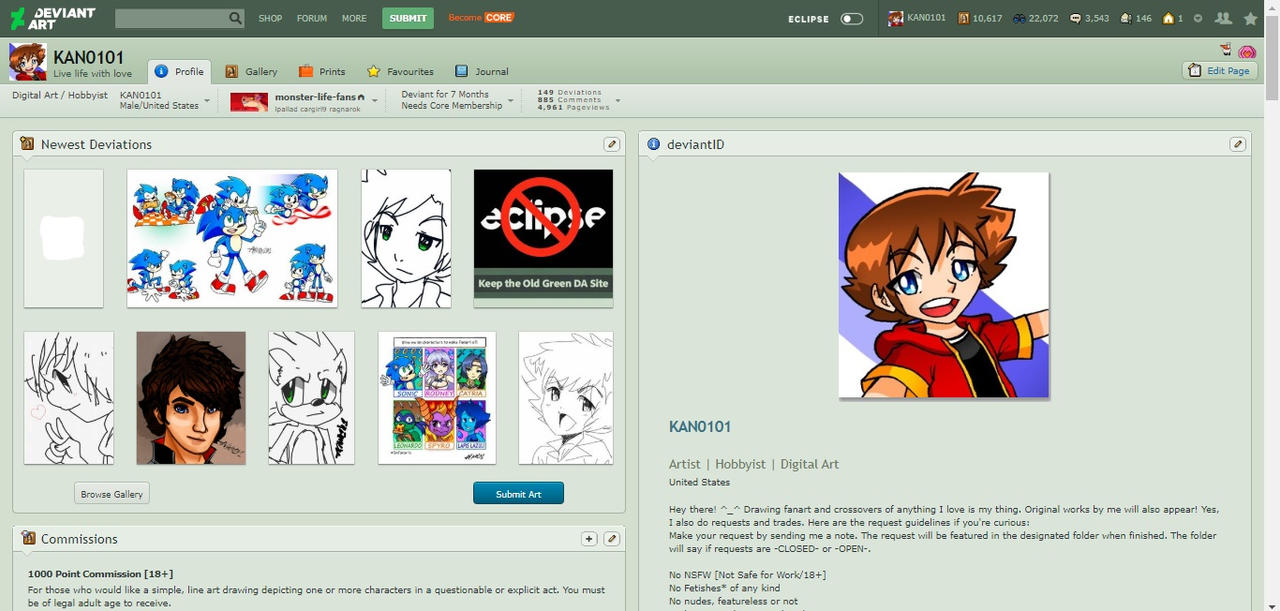Open the Forum menu
The height and width of the screenshot is (611, 1280).
coord(312,18)
